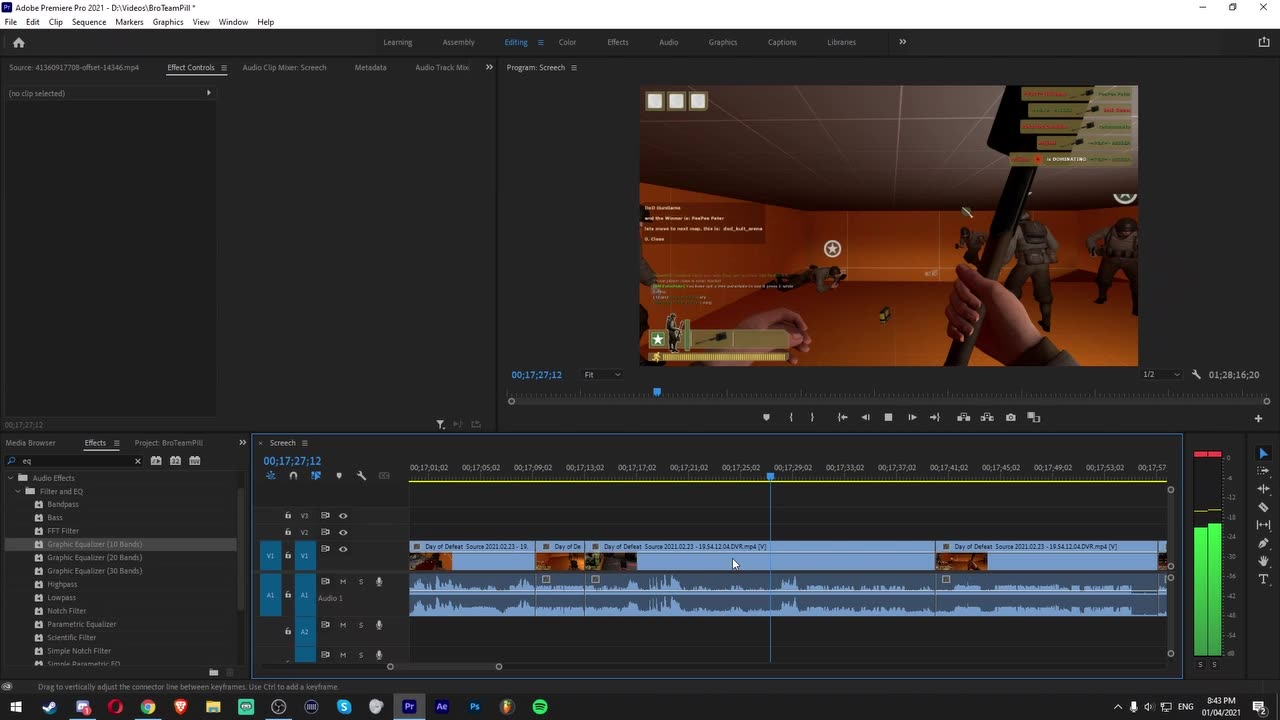Switch to Color workspace

coord(567,42)
